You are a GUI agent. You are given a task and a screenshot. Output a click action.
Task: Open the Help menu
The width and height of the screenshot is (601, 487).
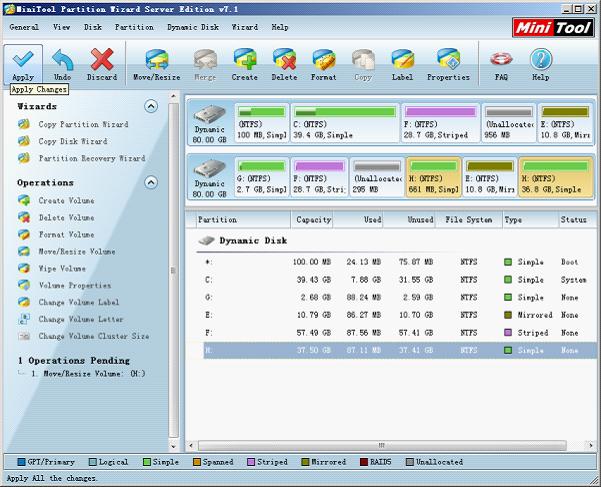(280, 27)
